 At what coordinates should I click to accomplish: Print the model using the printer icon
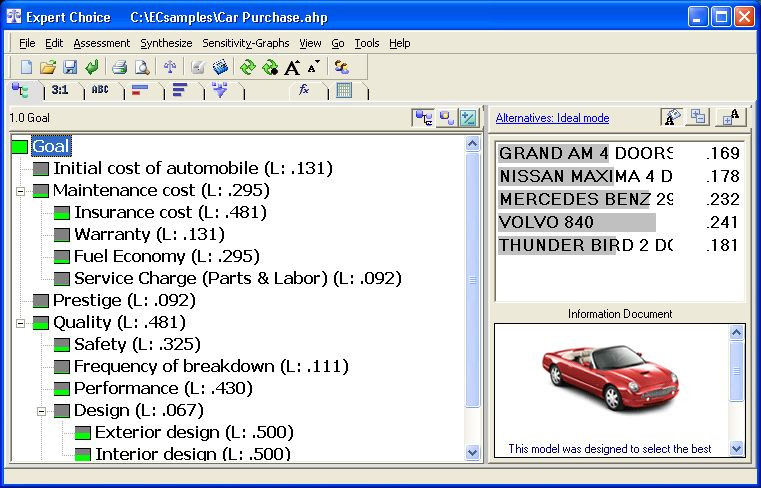click(119, 67)
